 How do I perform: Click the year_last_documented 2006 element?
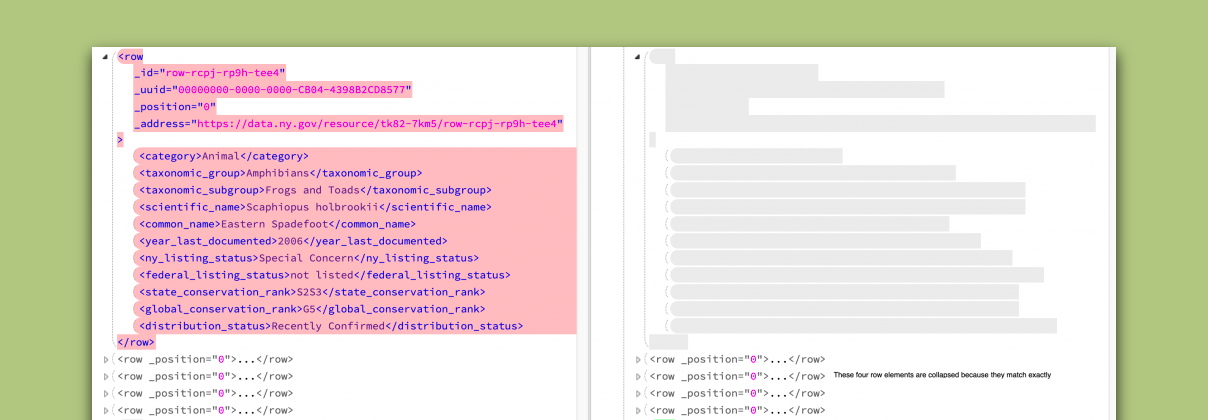293,242
